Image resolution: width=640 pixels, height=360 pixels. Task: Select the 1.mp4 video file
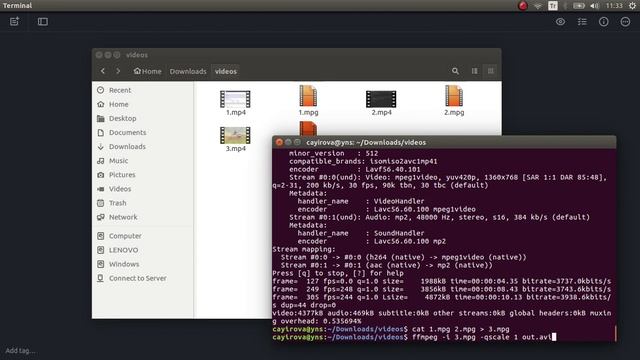click(x=236, y=103)
